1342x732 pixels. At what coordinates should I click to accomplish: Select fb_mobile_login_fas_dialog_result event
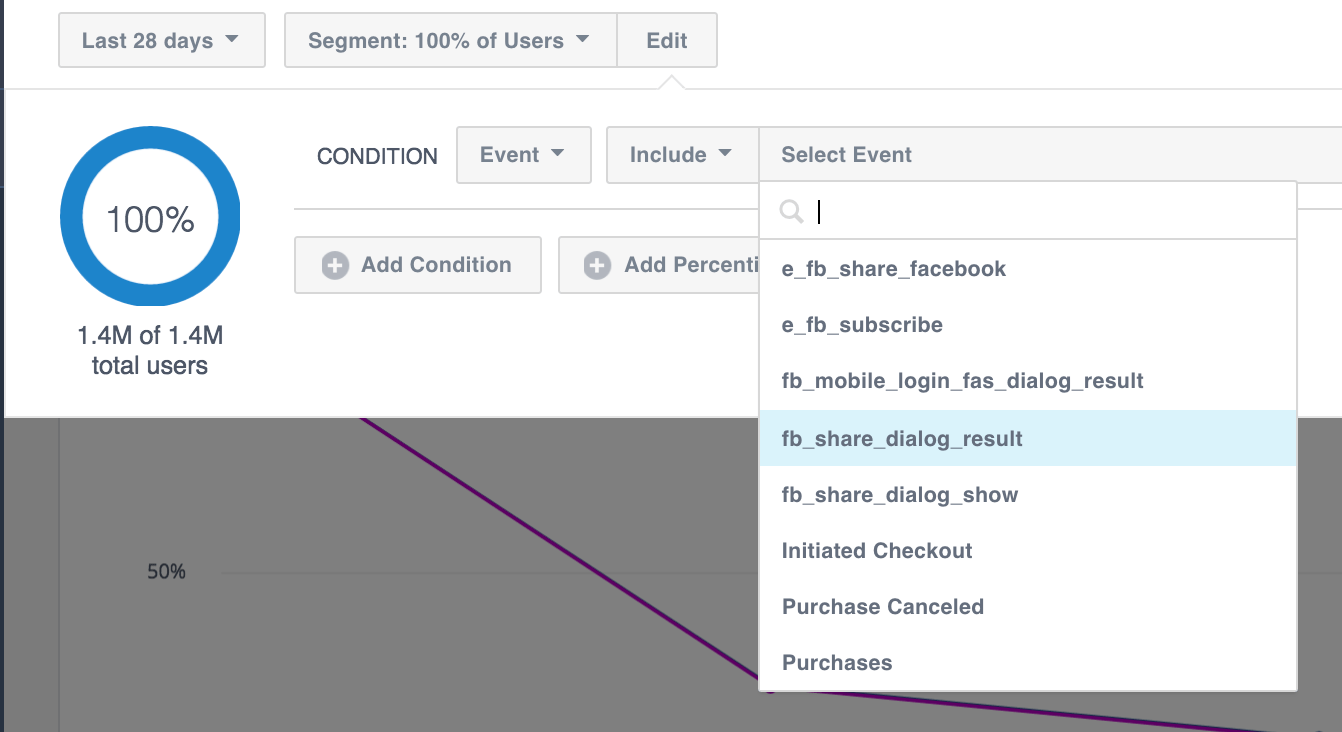(x=962, y=381)
